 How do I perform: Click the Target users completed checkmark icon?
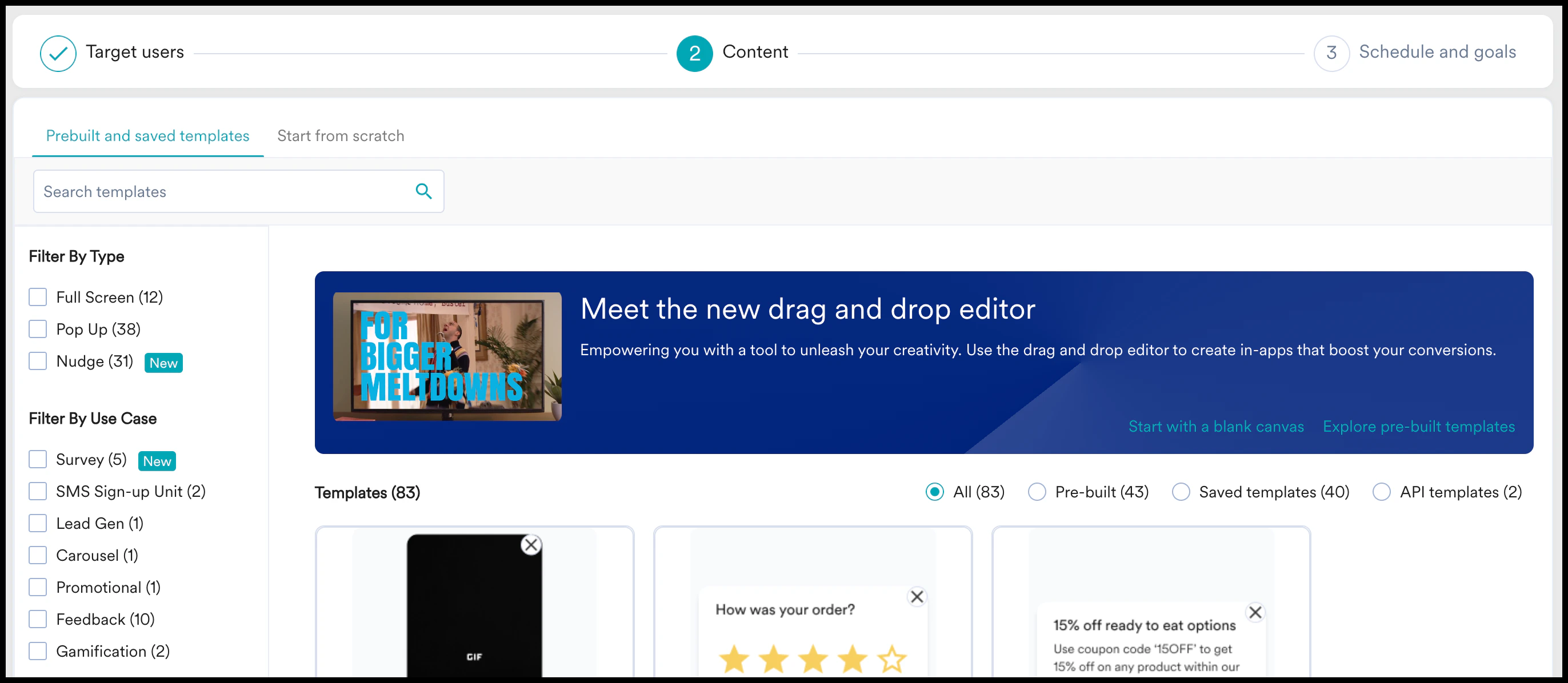point(58,54)
